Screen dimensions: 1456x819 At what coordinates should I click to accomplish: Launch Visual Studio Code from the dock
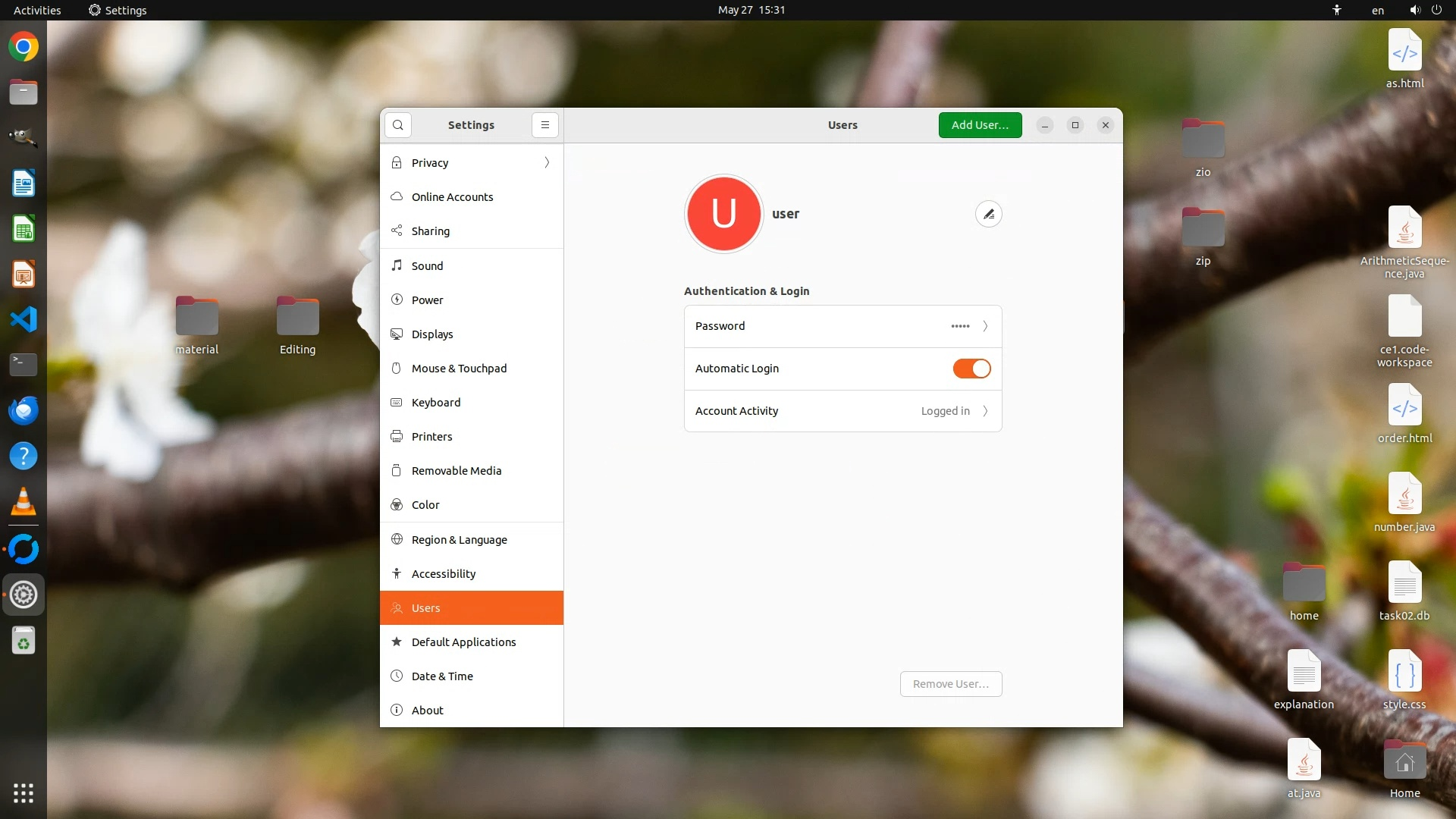pos(24,319)
